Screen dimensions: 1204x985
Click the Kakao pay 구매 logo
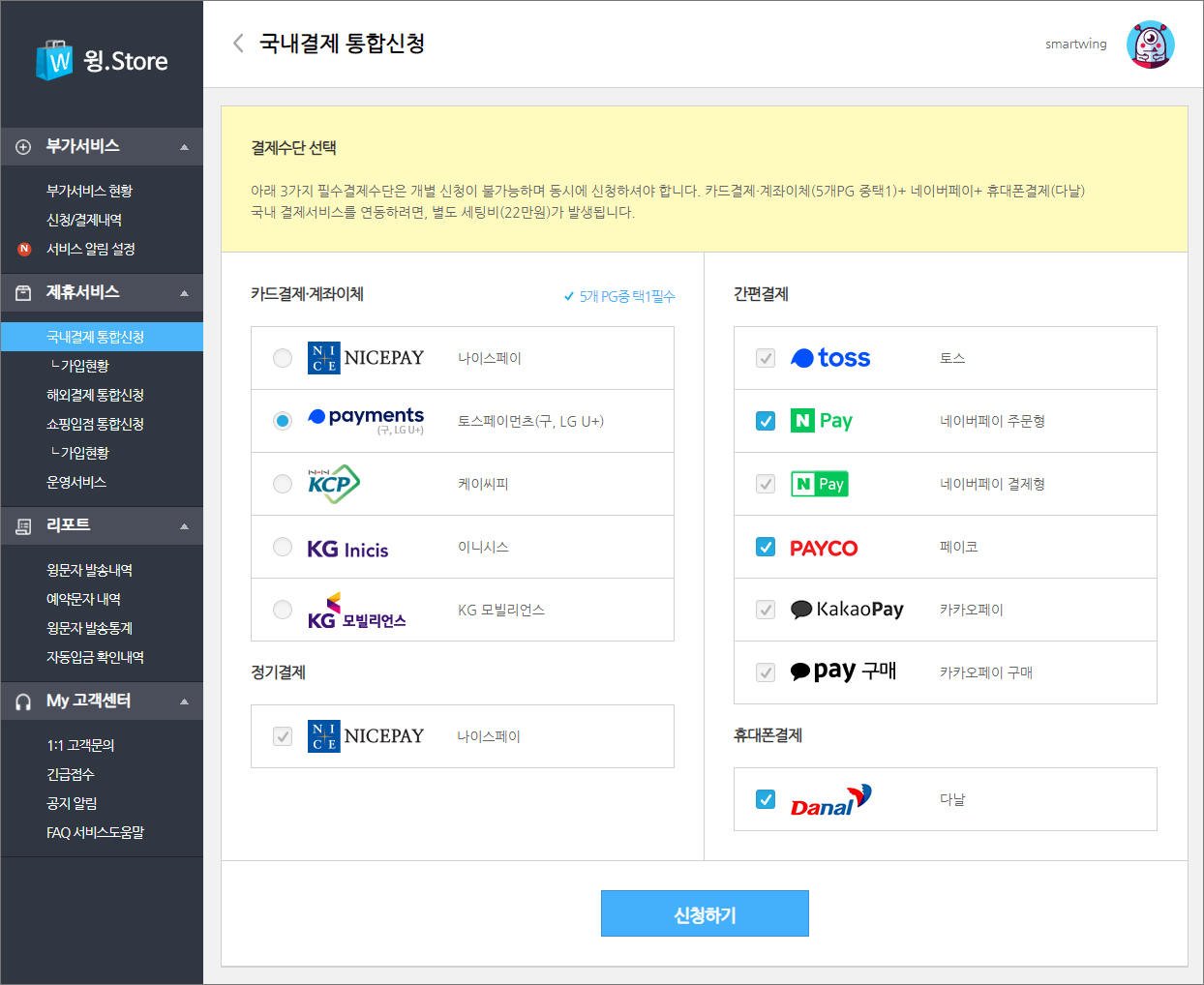click(843, 672)
